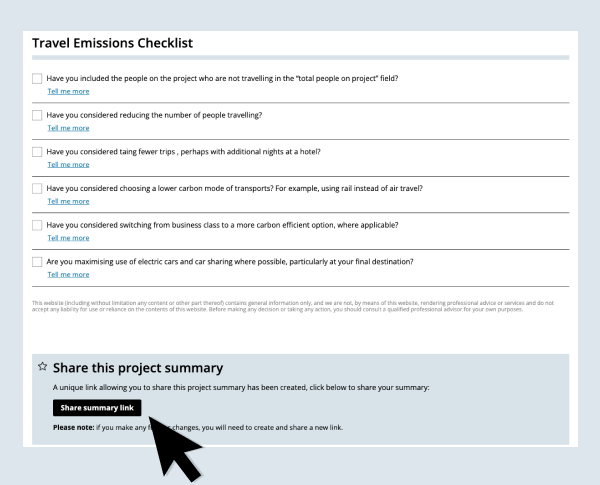Show 'Tell me more' about taking fewer trips
600x485 pixels.
point(68,165)
